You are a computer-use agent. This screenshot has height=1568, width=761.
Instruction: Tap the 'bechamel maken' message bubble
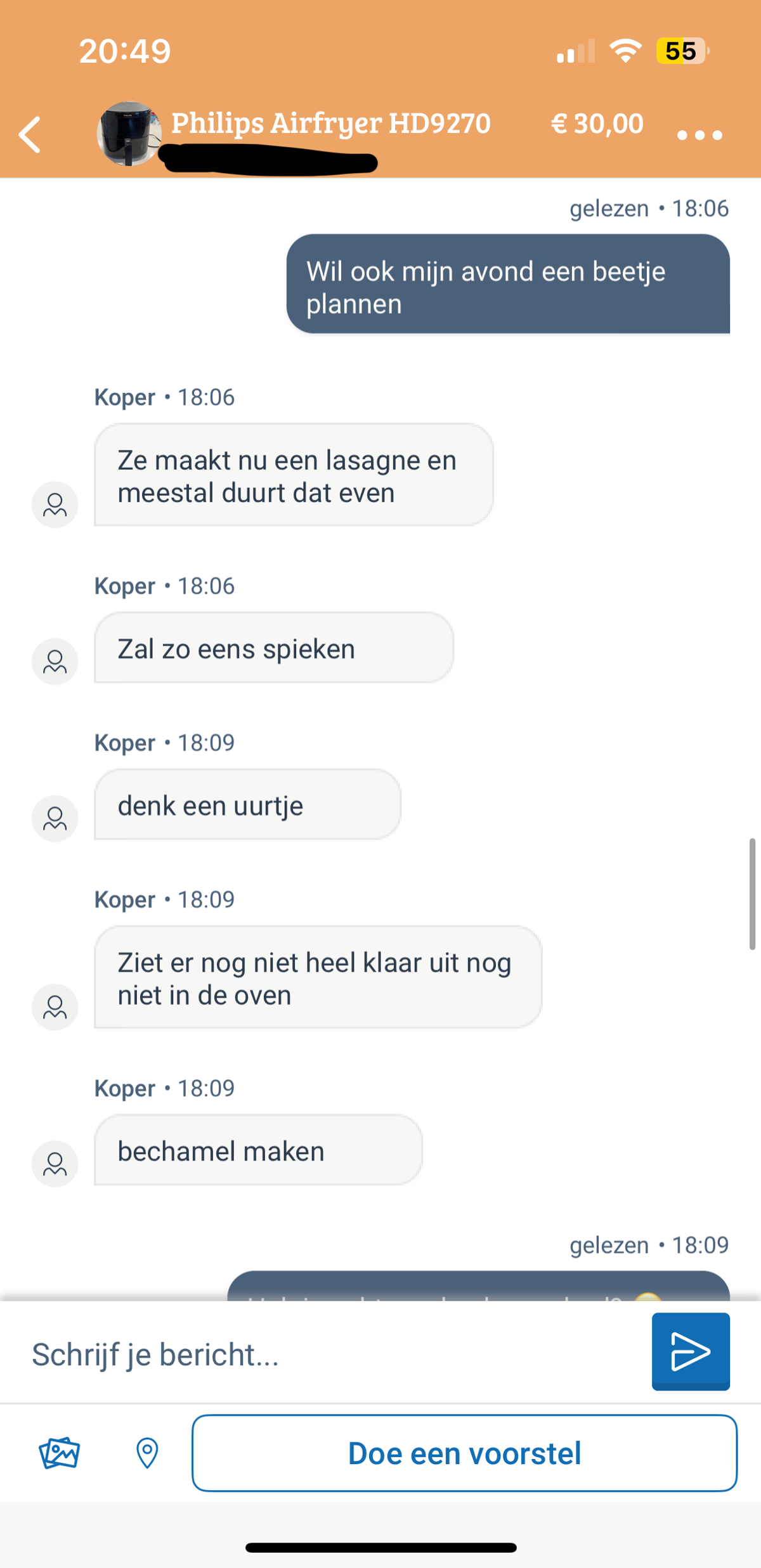pos(258,1150)
